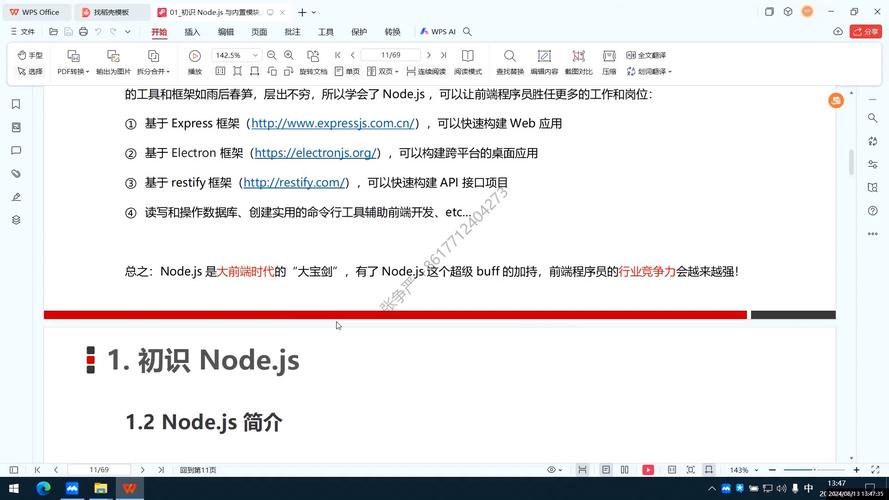Toggle 连续阅读 continuous reading

tap(426, 71)
